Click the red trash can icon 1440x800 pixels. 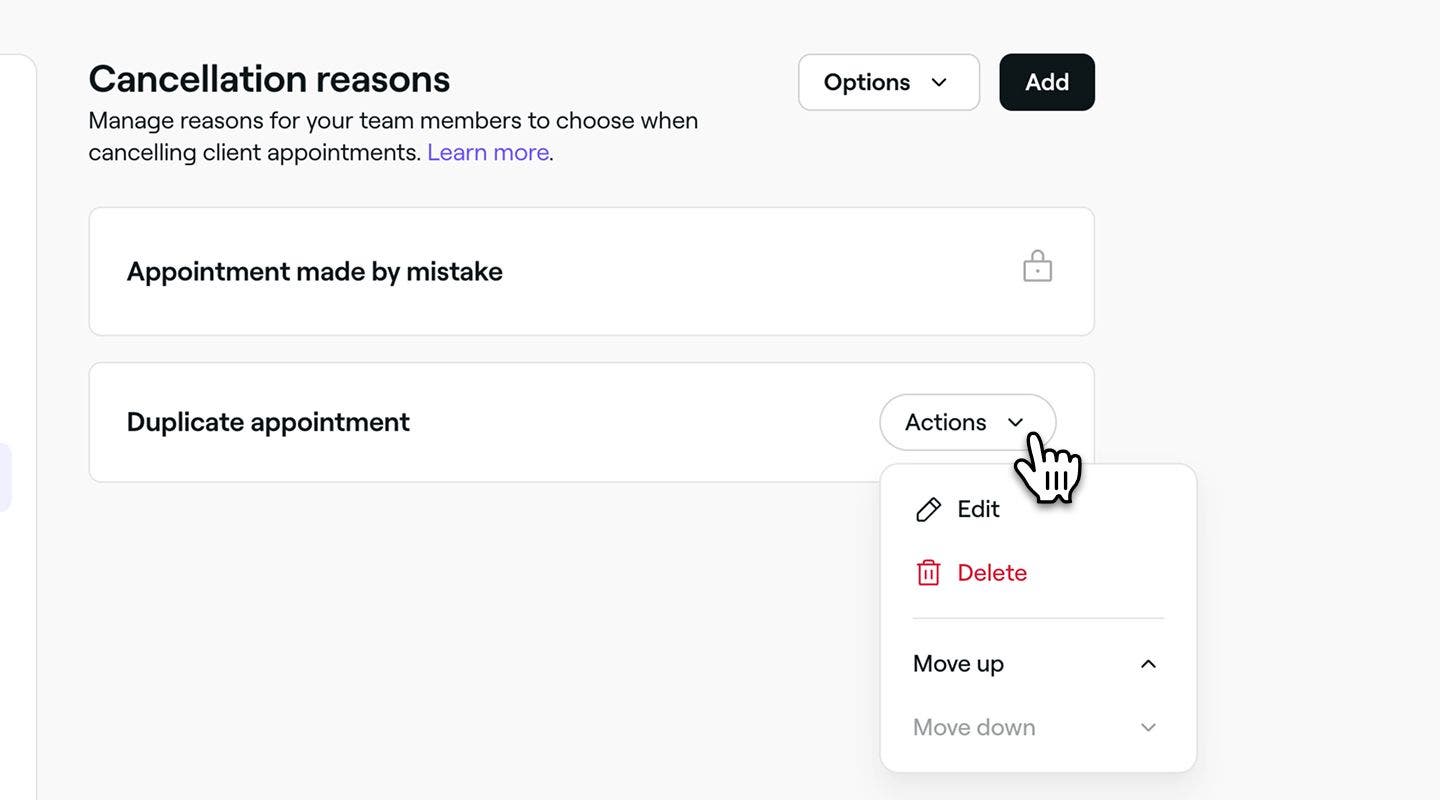click(x=928, y=573)
